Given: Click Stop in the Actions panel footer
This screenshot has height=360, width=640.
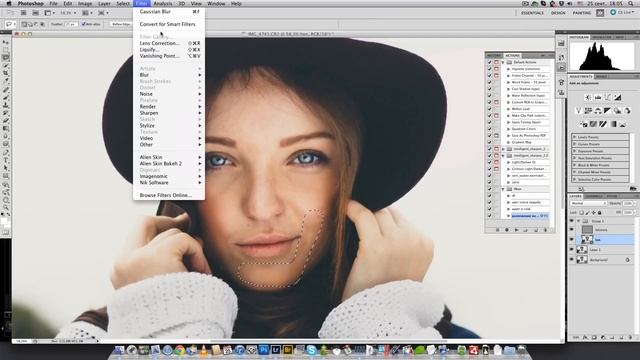Looking at the screenshot, I should (x=497, y=230).
